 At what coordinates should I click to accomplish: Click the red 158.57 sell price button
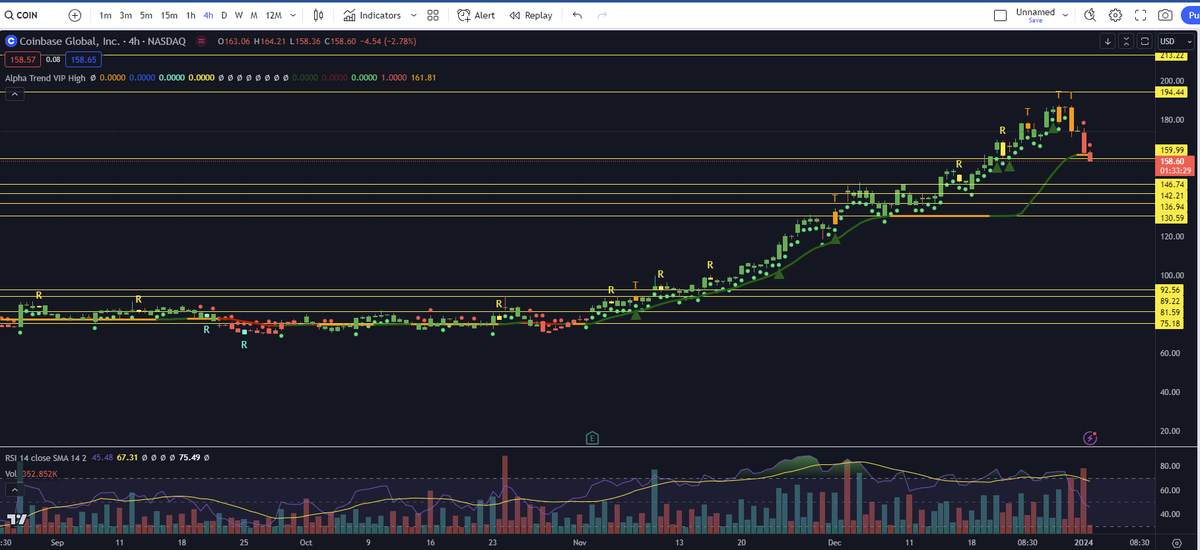21,60
